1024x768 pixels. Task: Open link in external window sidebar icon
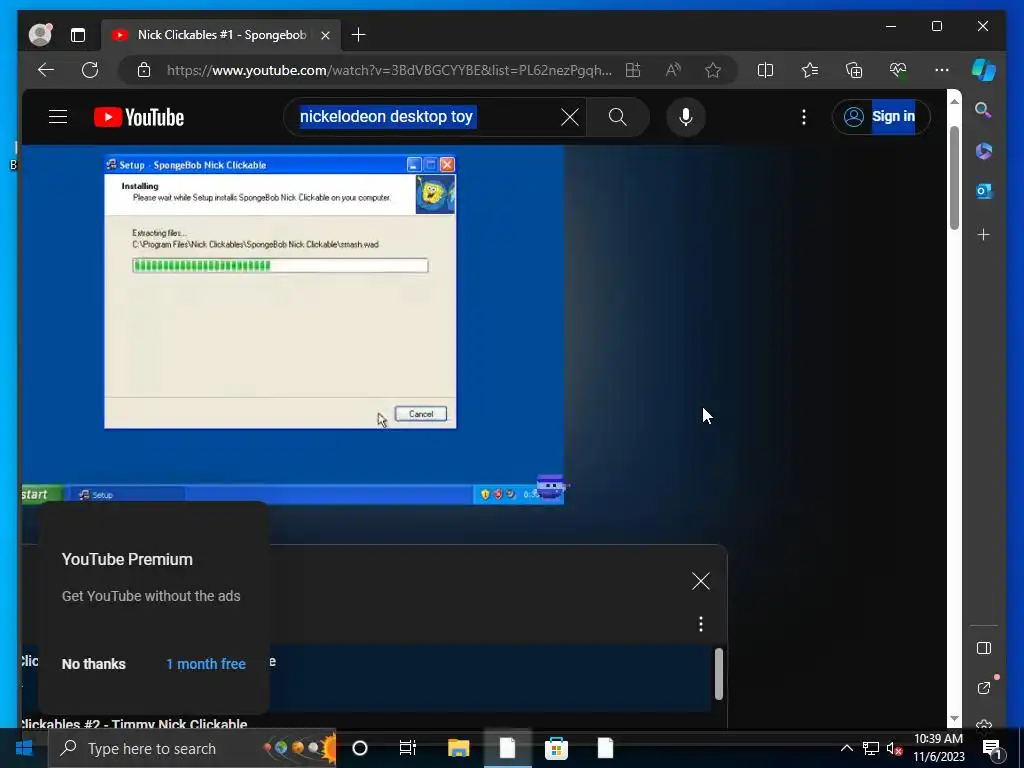pos(984,688)
